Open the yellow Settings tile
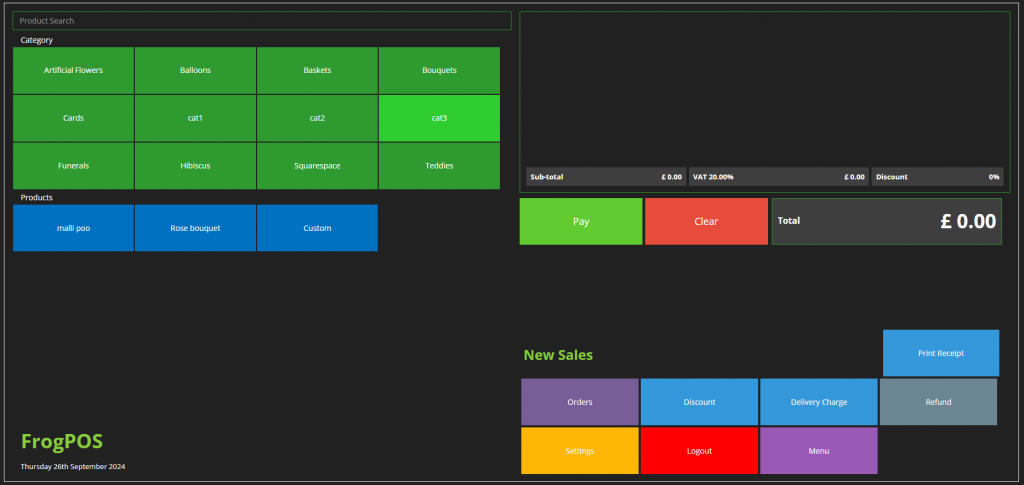Image resolution: width=1024 pixels, height=485 pixels. pyautogui.click(x=580, y=451)
